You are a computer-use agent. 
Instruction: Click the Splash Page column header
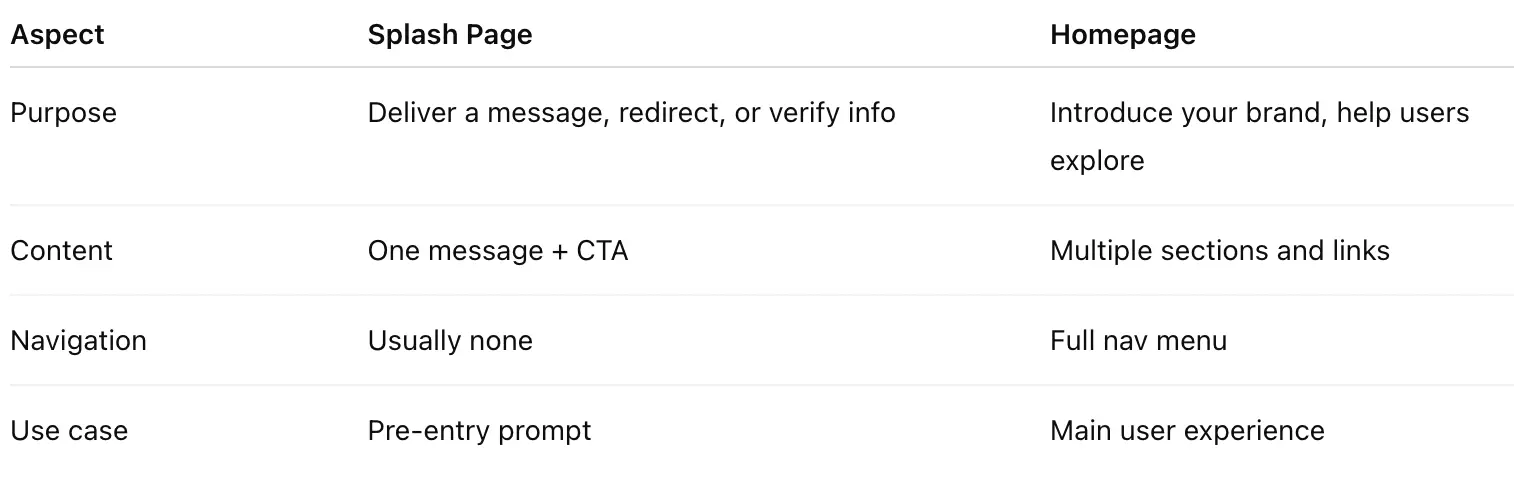(450, 35)
